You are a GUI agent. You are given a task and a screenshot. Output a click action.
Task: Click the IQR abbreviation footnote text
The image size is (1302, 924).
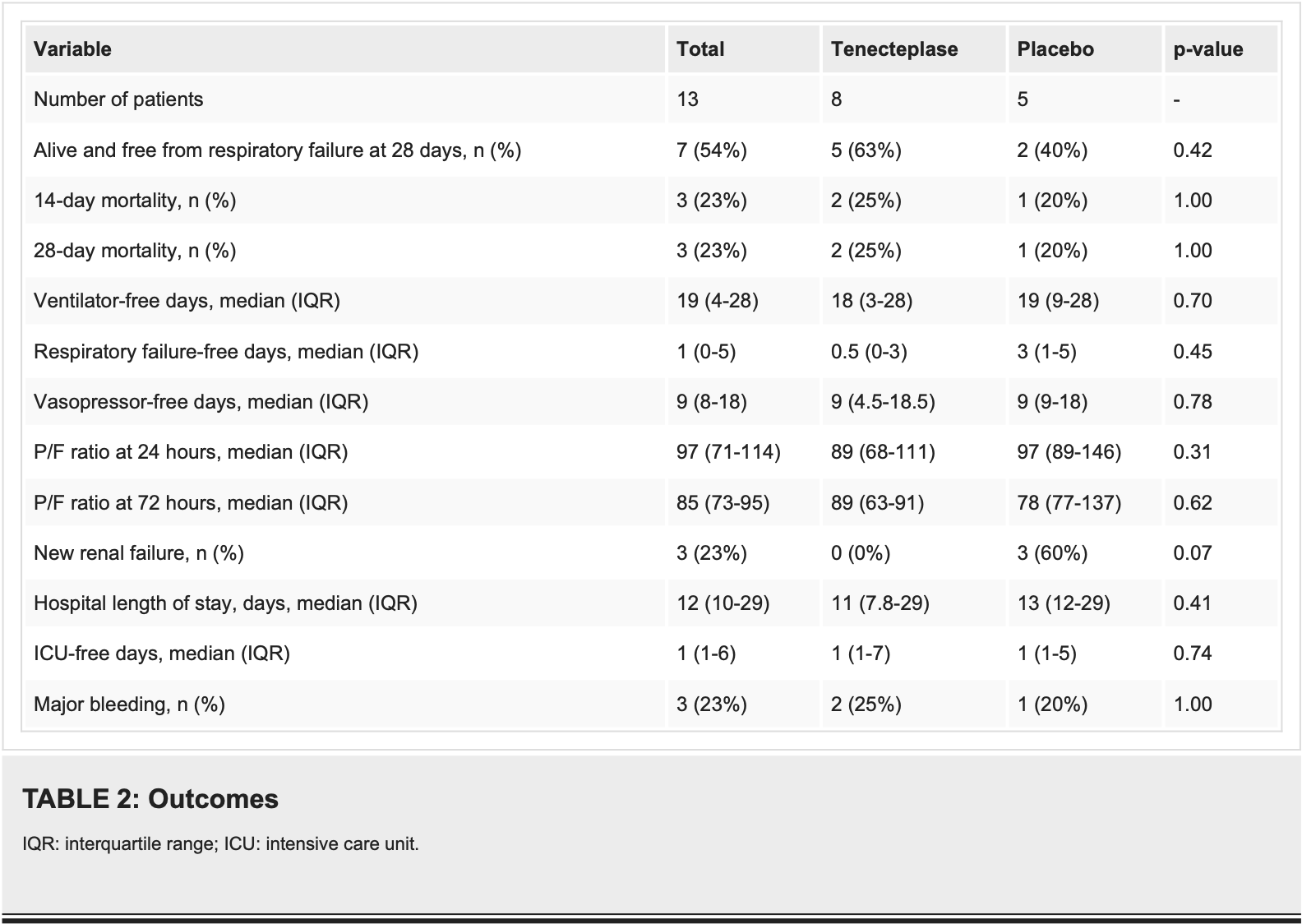tap(222, 844)
